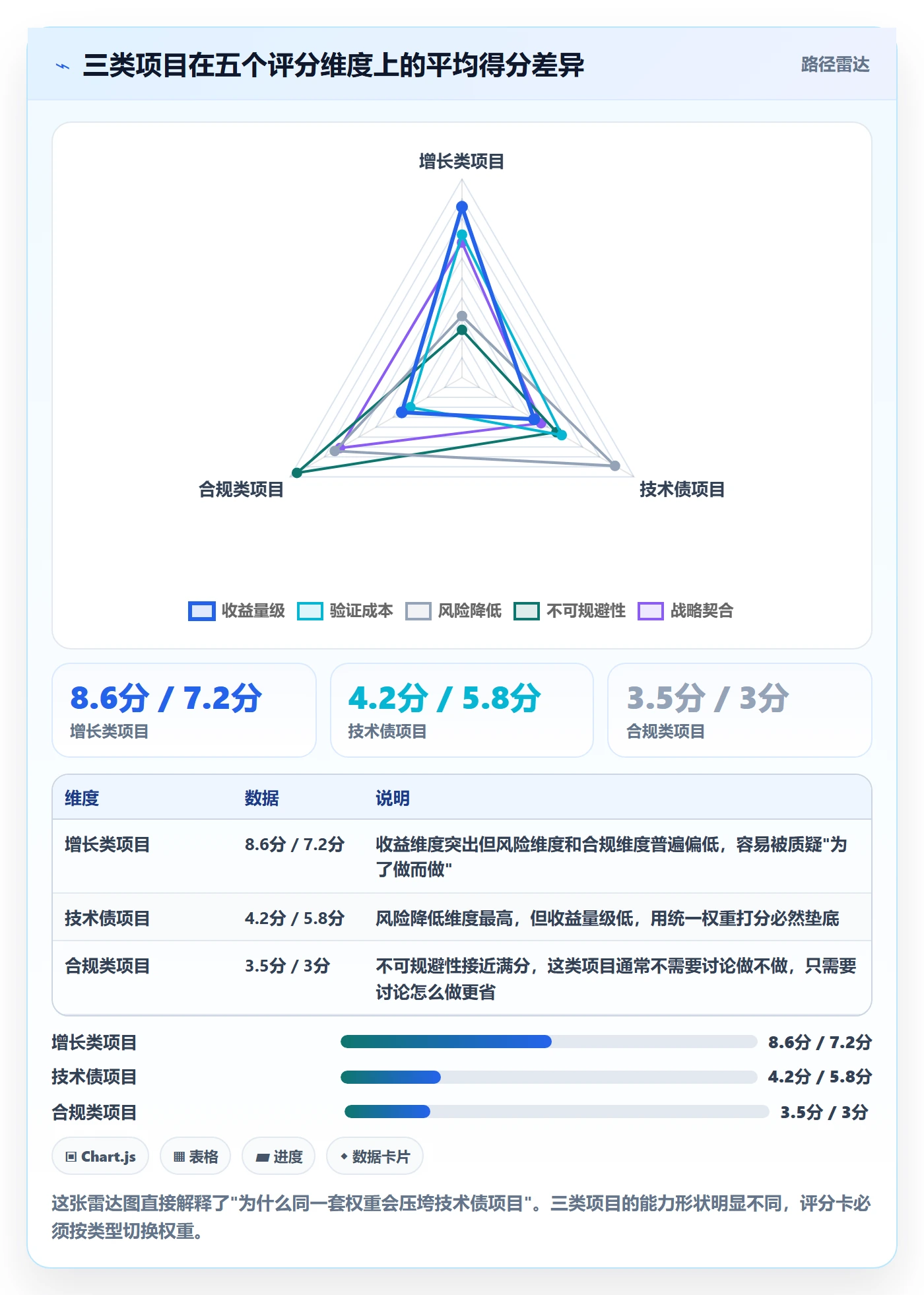Screen dimensions: 924x1295
Task: Click the 合规类项目 radar axis label
Action: tap(241, 489)
